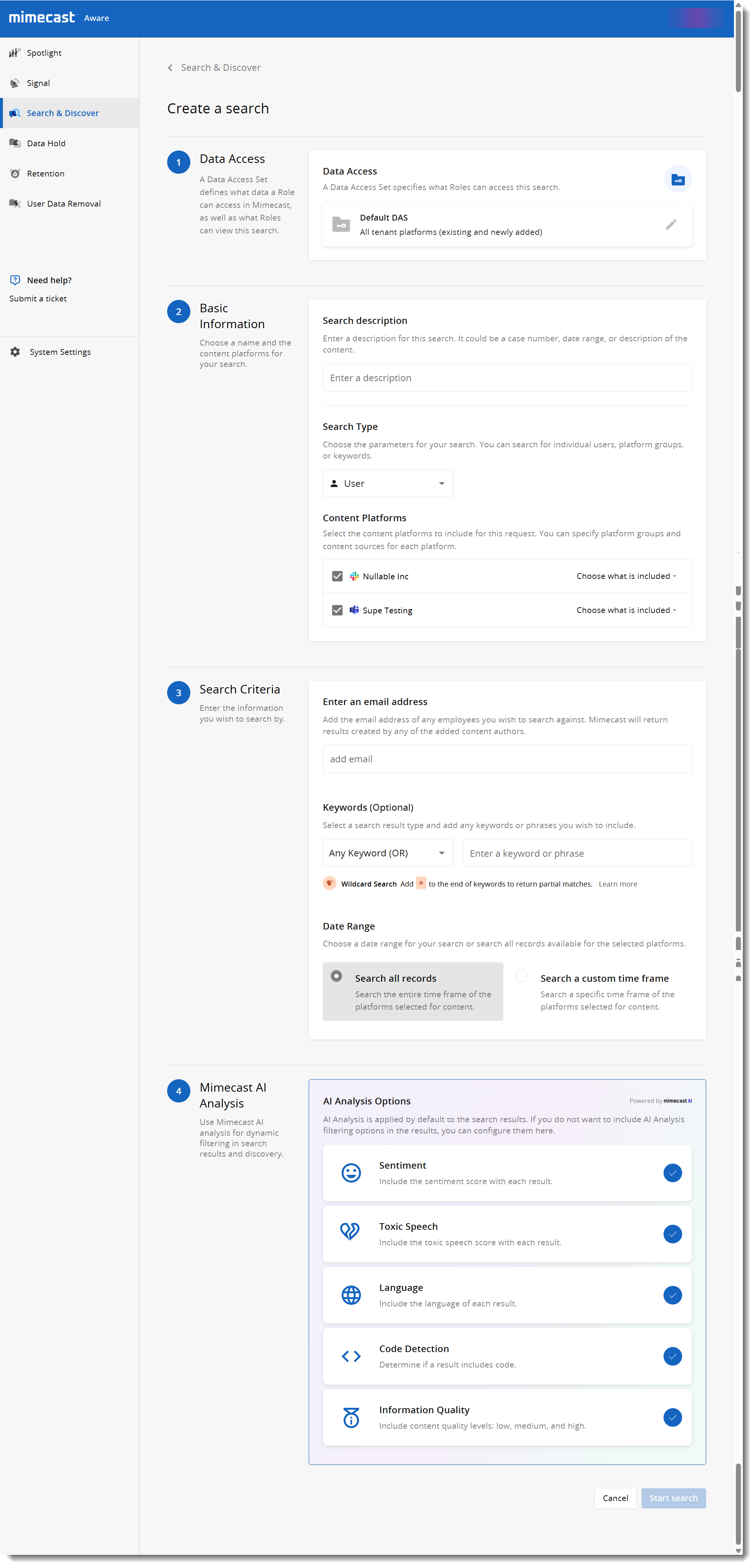Disable the Toxic Speech analysis toggle
This screenshot has width=756, height=1568.
672,1234
